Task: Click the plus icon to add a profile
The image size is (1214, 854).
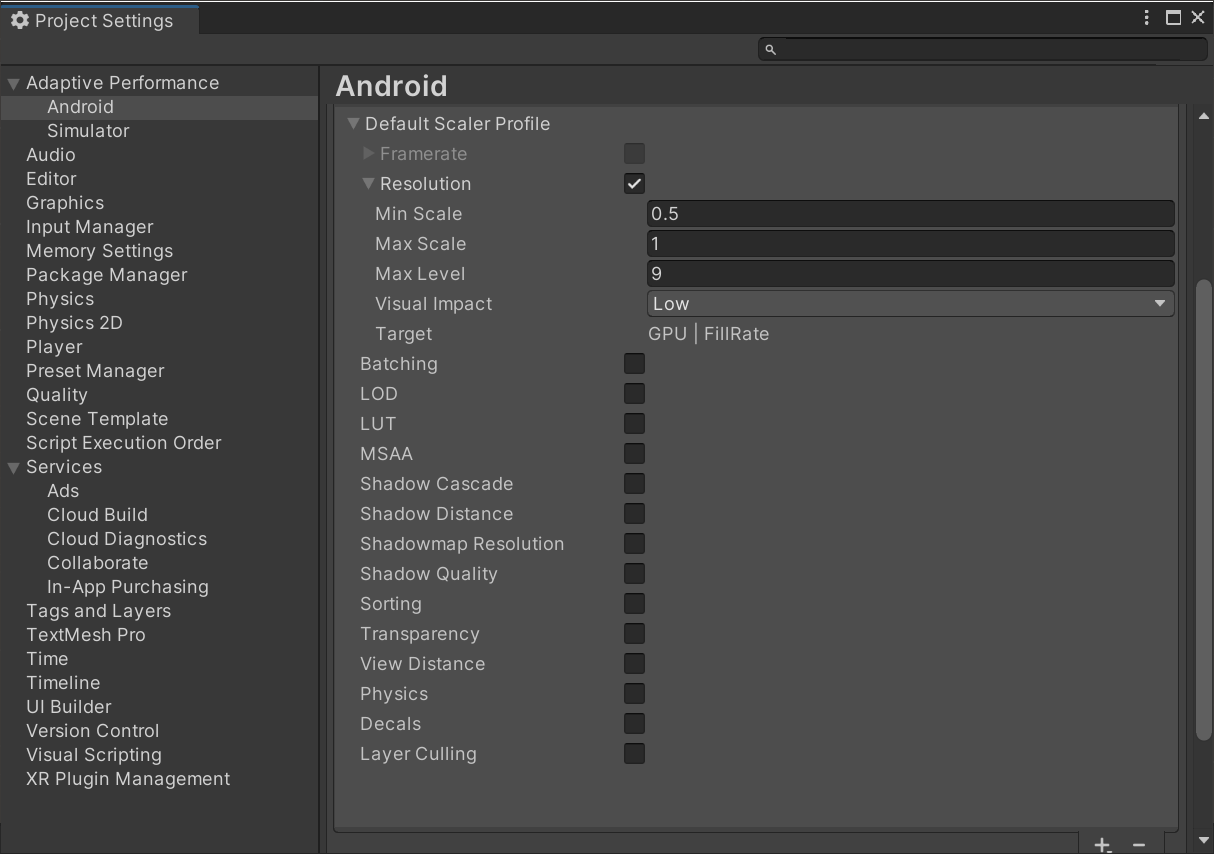Action: click(1102, 845)
